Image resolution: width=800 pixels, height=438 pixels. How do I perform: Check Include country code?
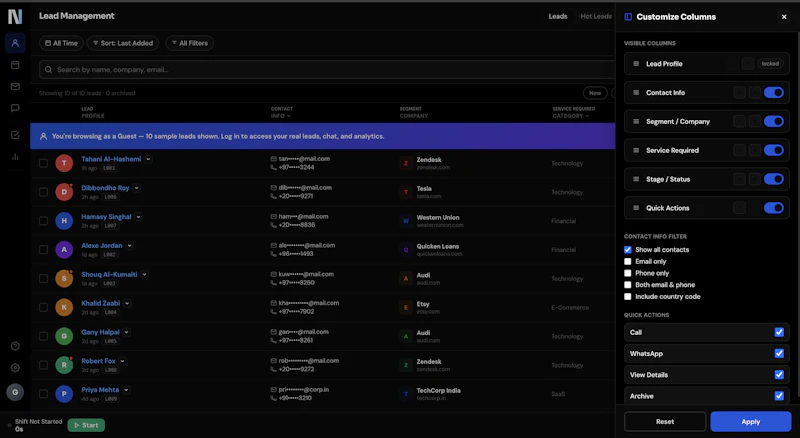[628, 297]
